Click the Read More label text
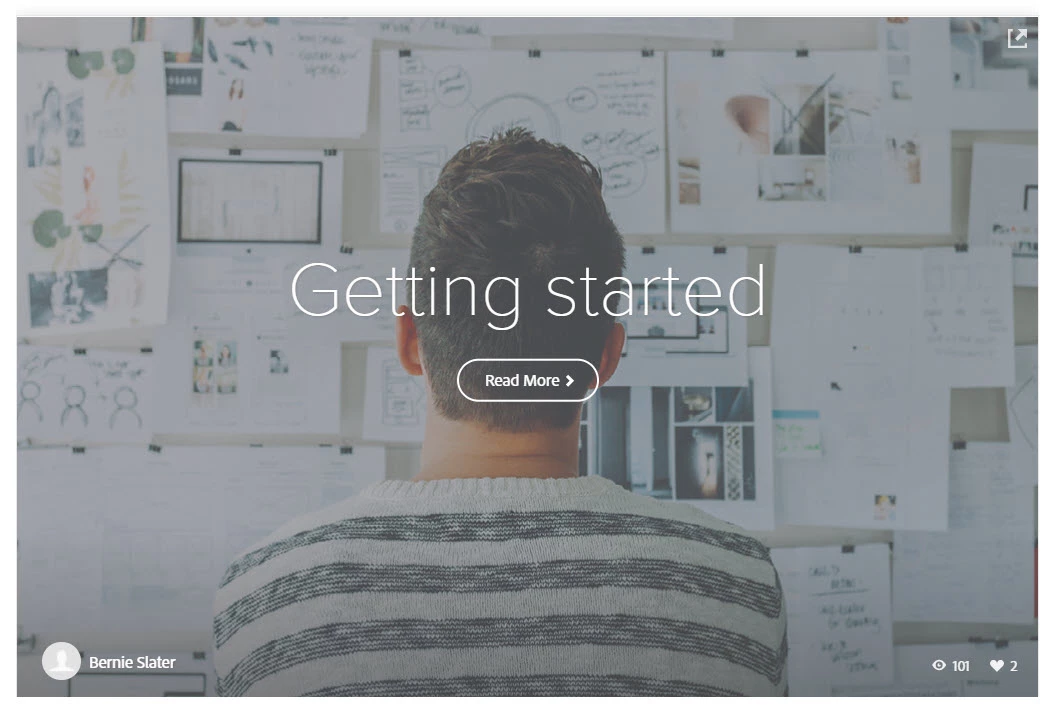 (x=522, y=380)
